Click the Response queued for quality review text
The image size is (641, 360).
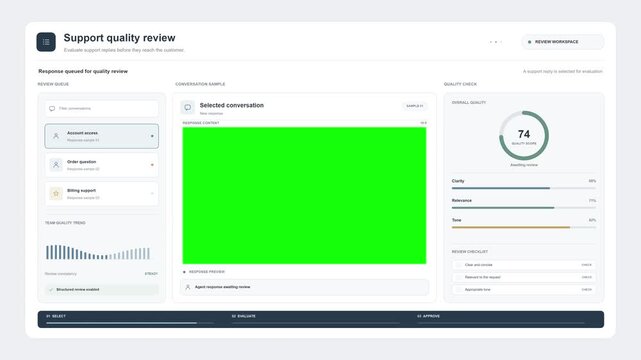click(83, 71)
